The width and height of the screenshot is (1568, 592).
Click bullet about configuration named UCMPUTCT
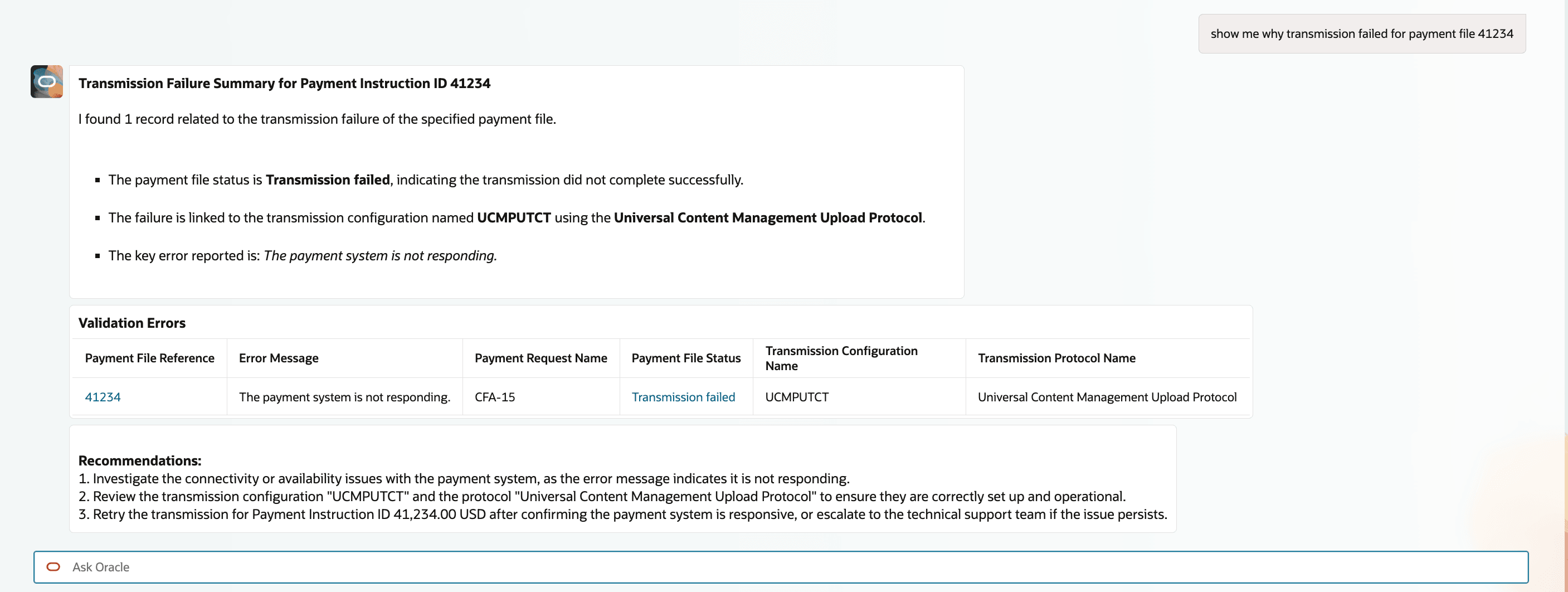tap(517, 218)
